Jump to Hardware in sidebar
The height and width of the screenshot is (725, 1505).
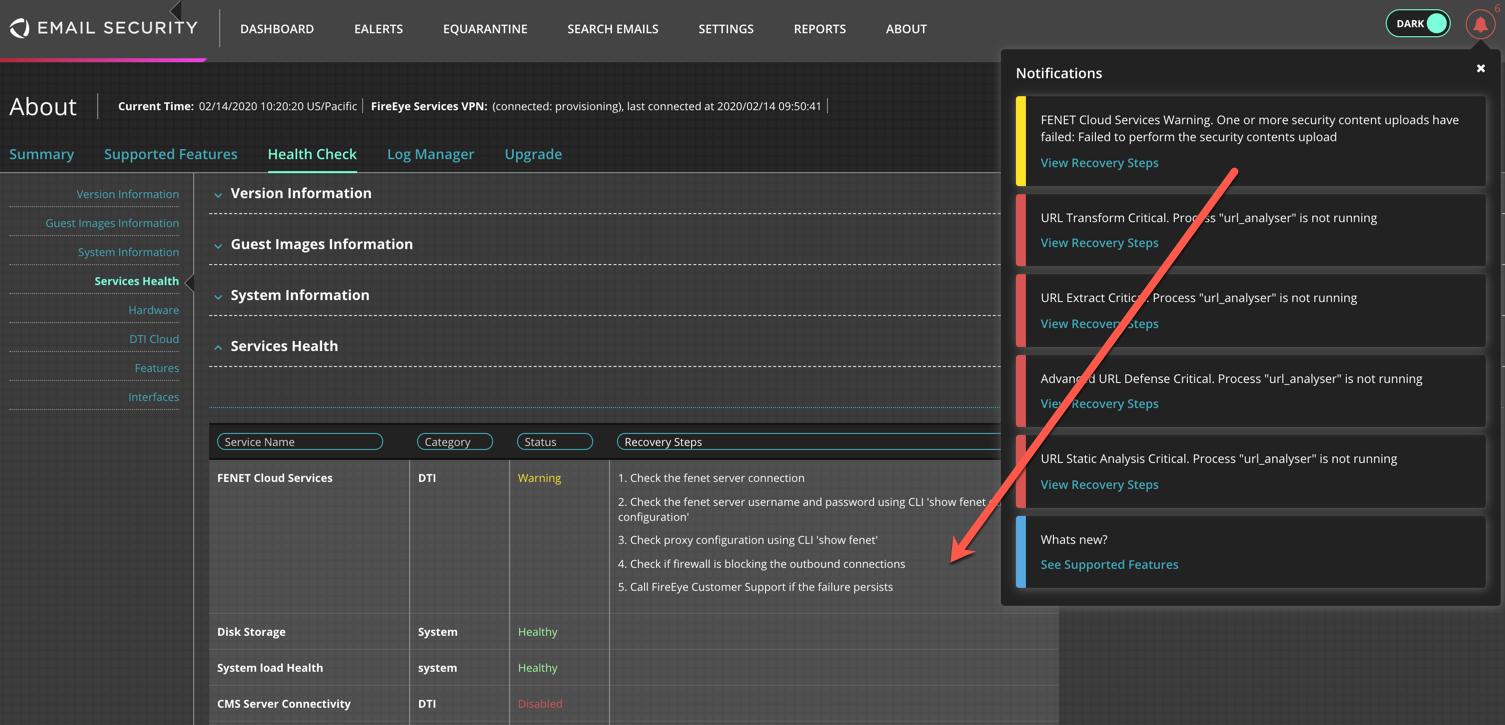click(154, 310)
